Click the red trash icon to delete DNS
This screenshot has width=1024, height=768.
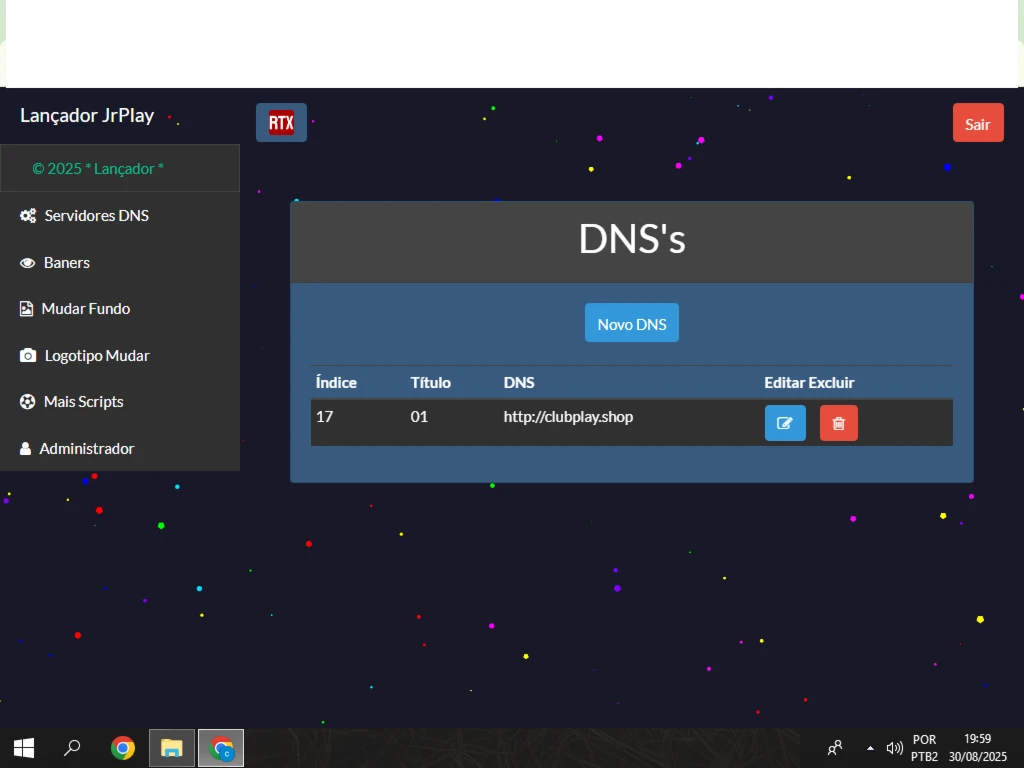[839, 423]
